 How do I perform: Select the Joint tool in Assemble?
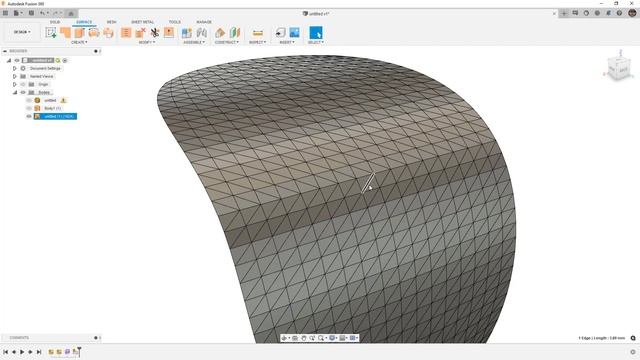[202, 33]
